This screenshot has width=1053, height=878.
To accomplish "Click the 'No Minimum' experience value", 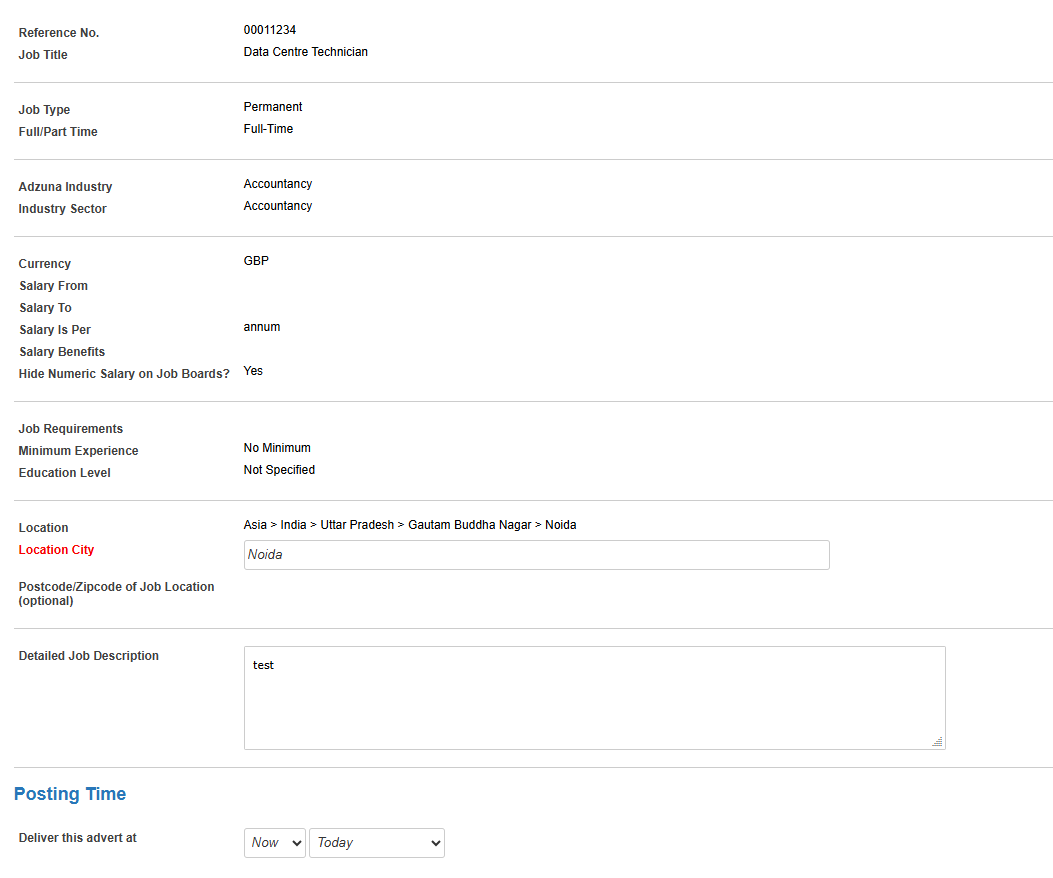I will (x=277, y=448).
